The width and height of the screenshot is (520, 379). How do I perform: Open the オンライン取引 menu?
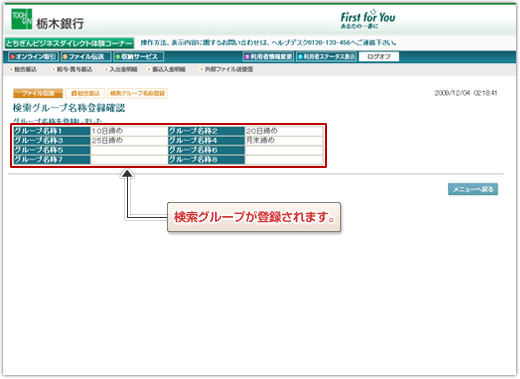(33, 57)
